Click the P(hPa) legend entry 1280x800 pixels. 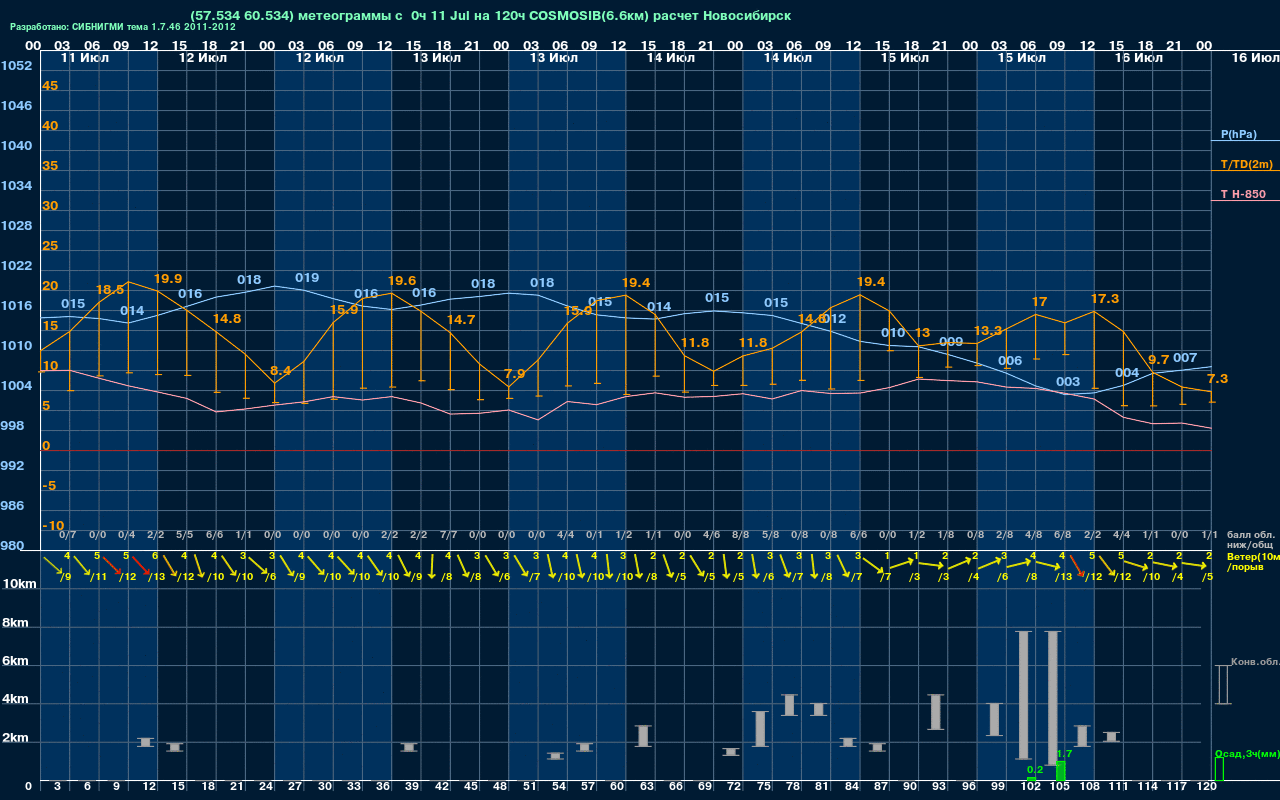pyautogui.click(x=1238, y=134)
